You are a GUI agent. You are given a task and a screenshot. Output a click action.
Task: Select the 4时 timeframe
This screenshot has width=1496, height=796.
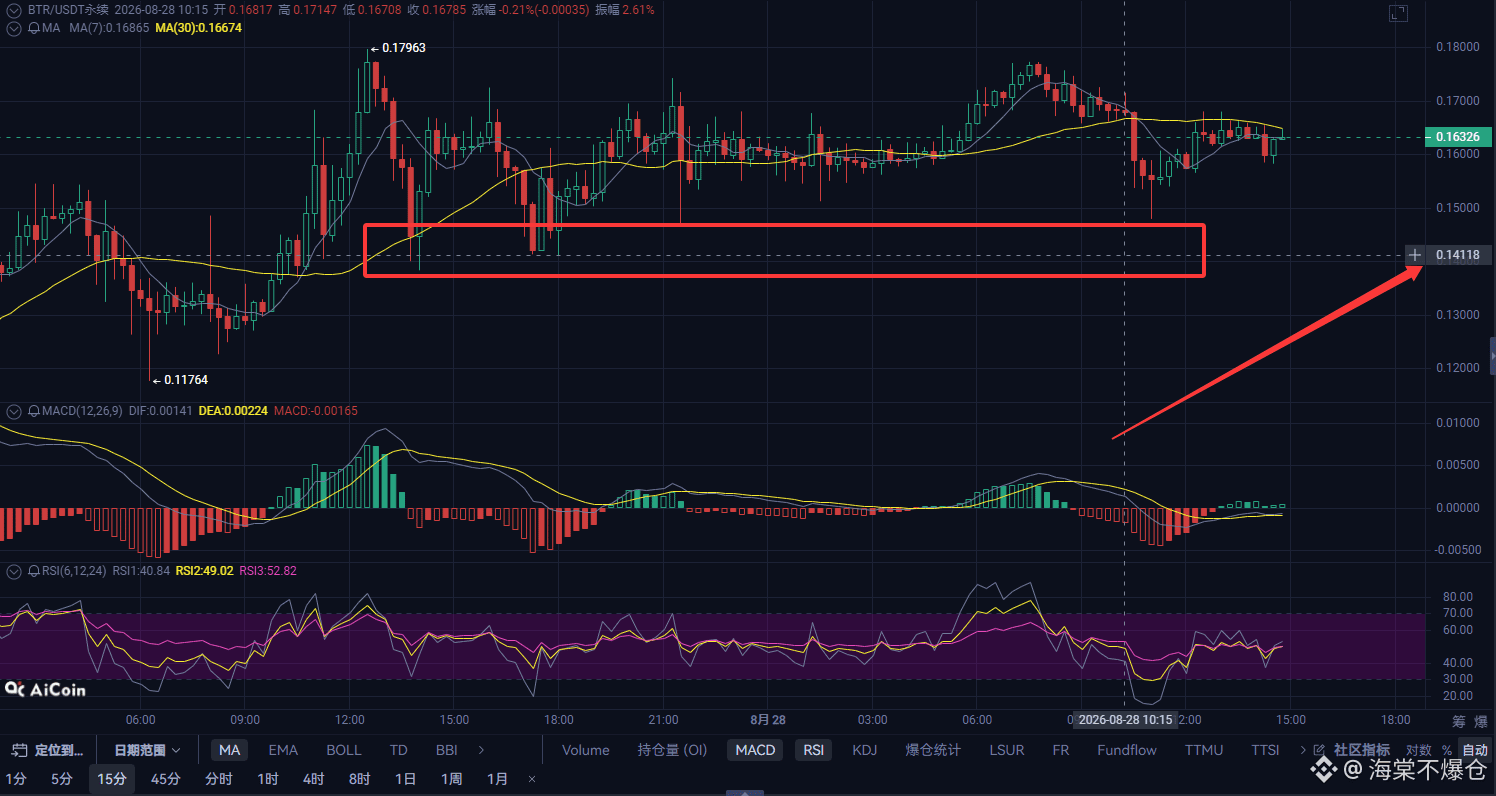[x=313, y=779]
